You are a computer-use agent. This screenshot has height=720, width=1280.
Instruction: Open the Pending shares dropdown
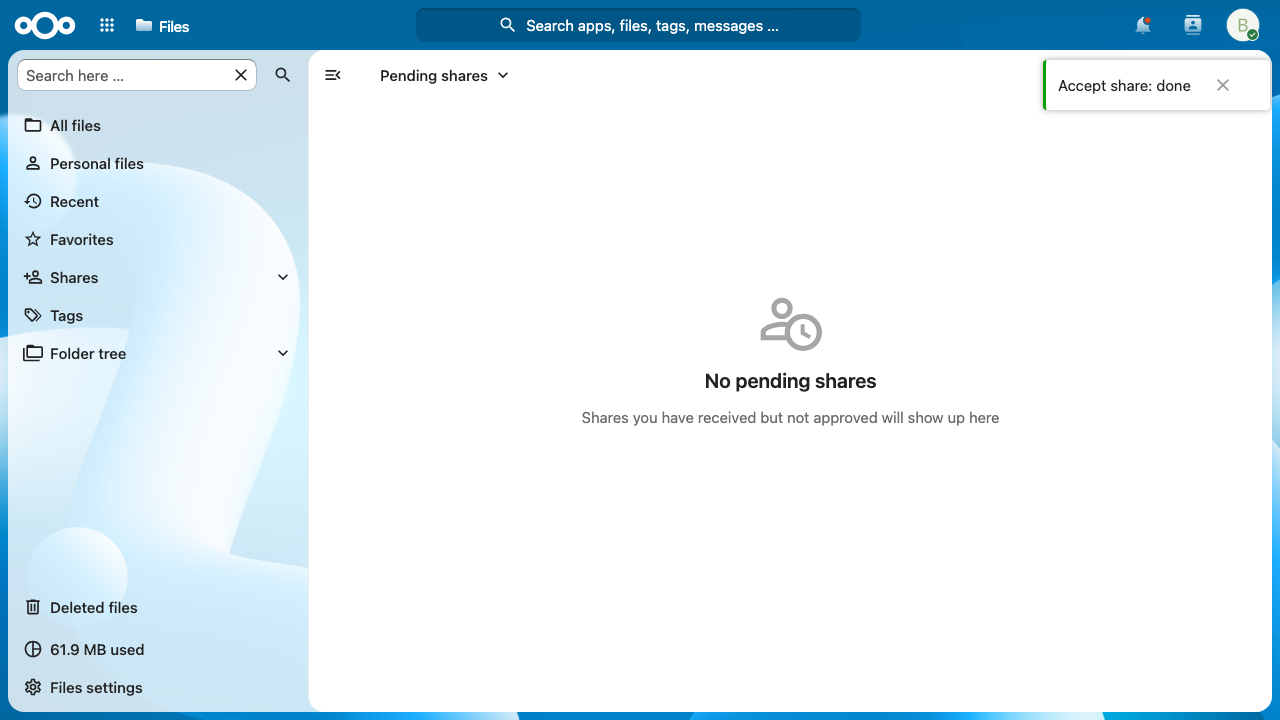[445, 75]
